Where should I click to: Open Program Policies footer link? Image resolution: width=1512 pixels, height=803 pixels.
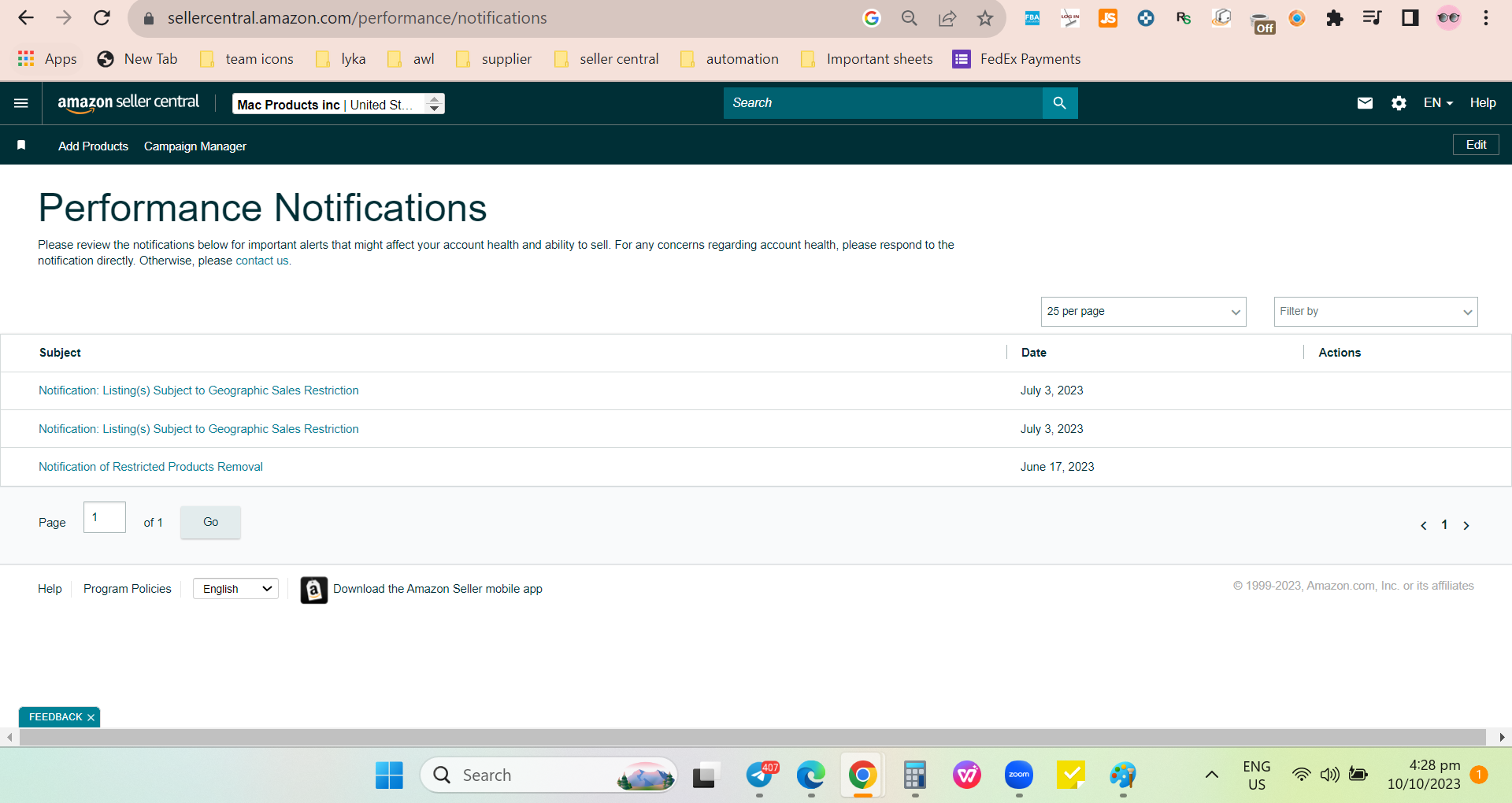pyautogui.click(x=127, y=589)
